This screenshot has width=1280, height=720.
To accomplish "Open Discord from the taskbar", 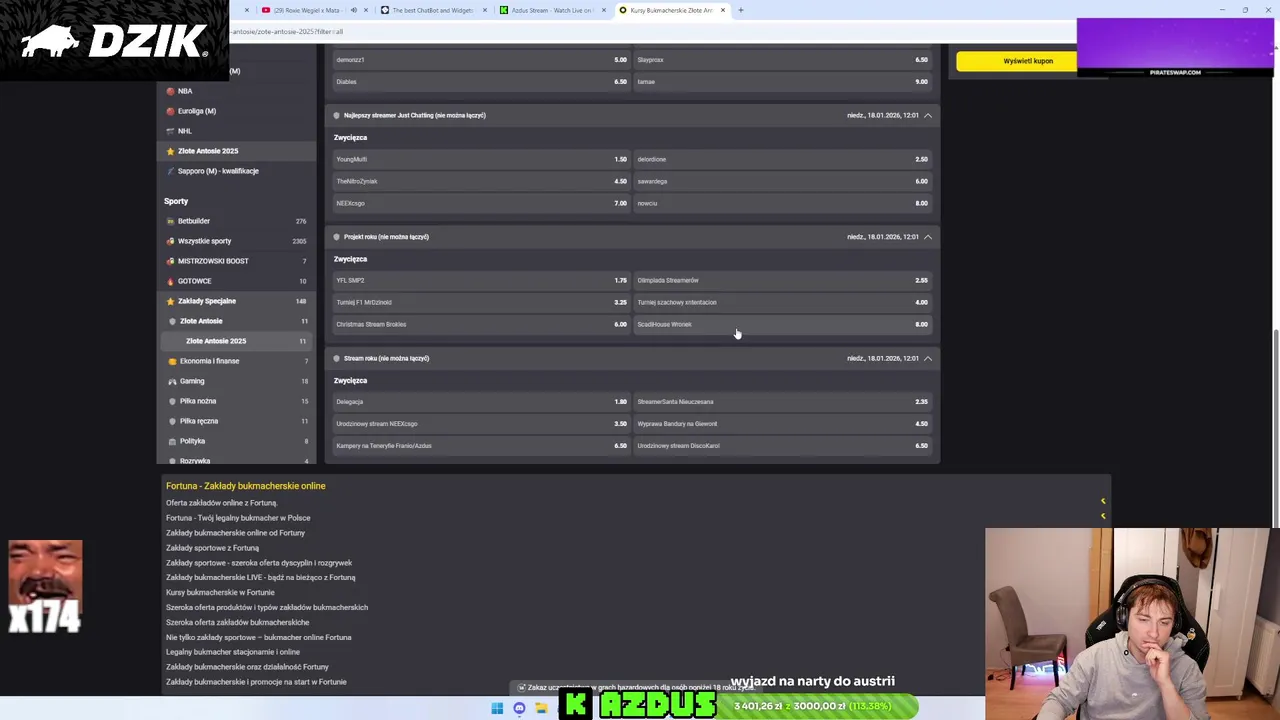I will (519, 708).
